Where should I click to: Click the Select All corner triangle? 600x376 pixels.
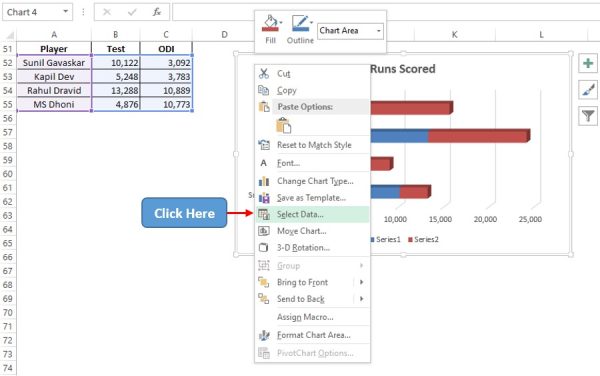click(x=9, y=35)
